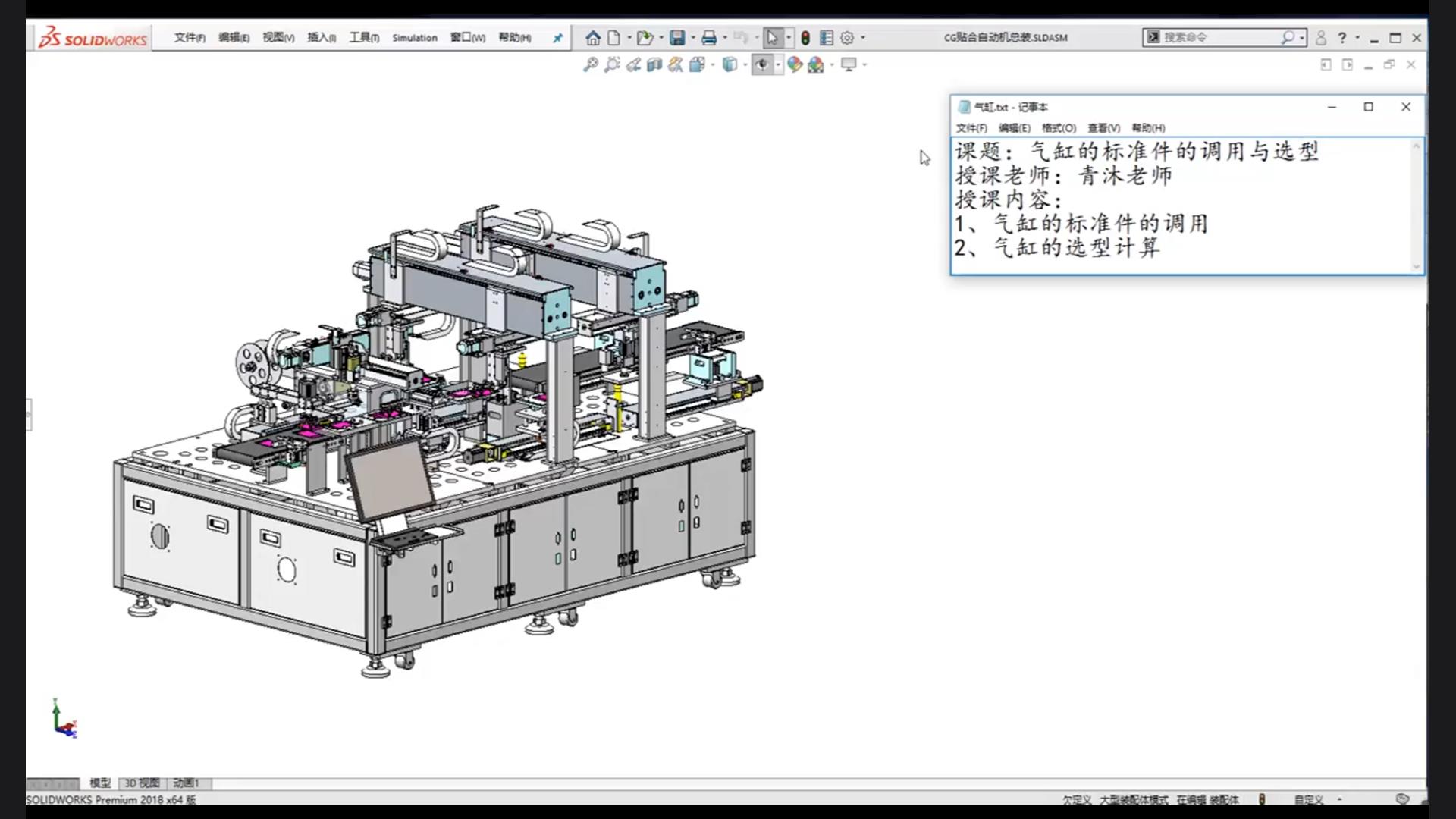Activate the Select cursor tool
This screenshot has height=819, width=1456.
click(773, 38)
